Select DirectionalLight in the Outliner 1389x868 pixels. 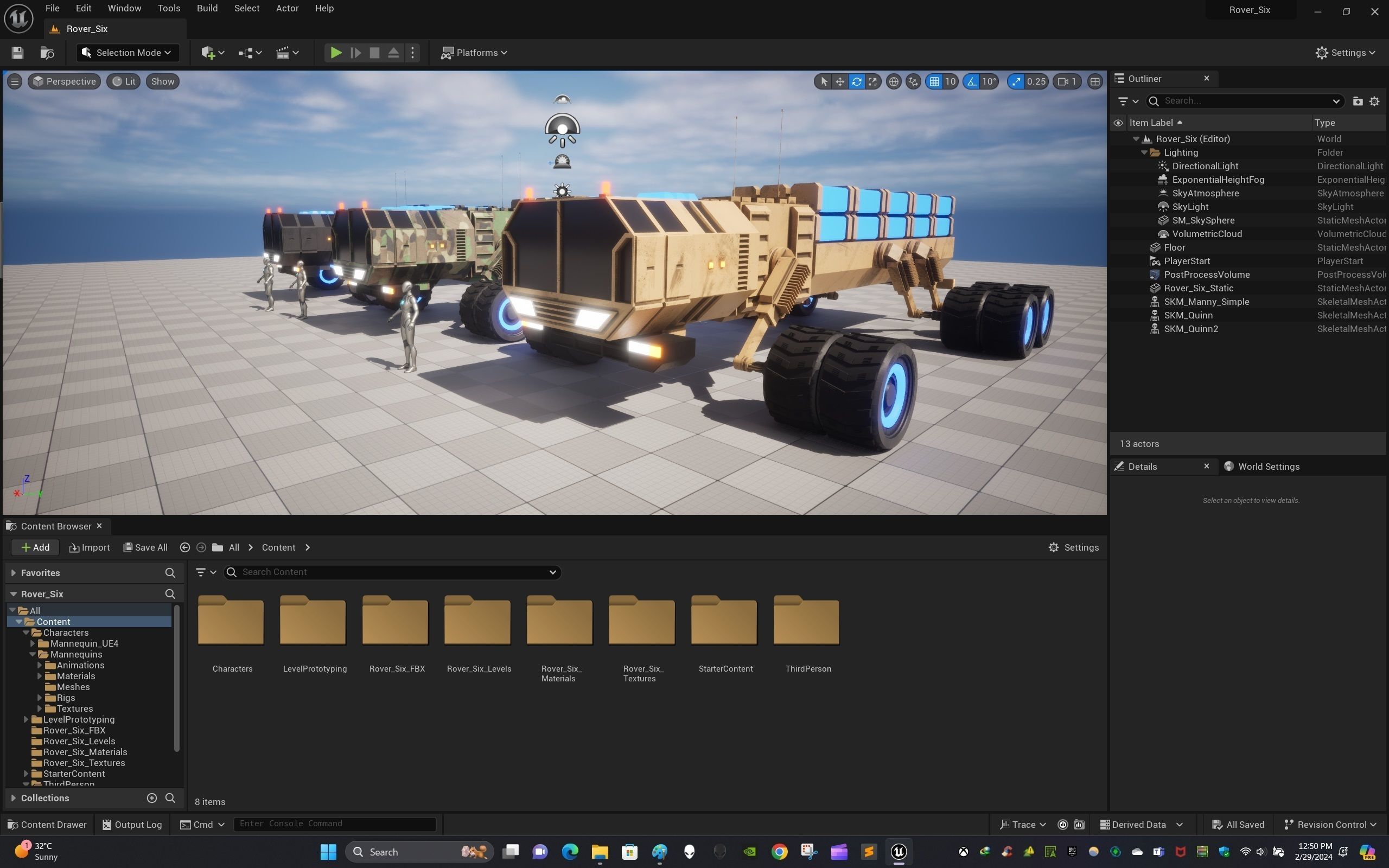tap(1205, 167)
